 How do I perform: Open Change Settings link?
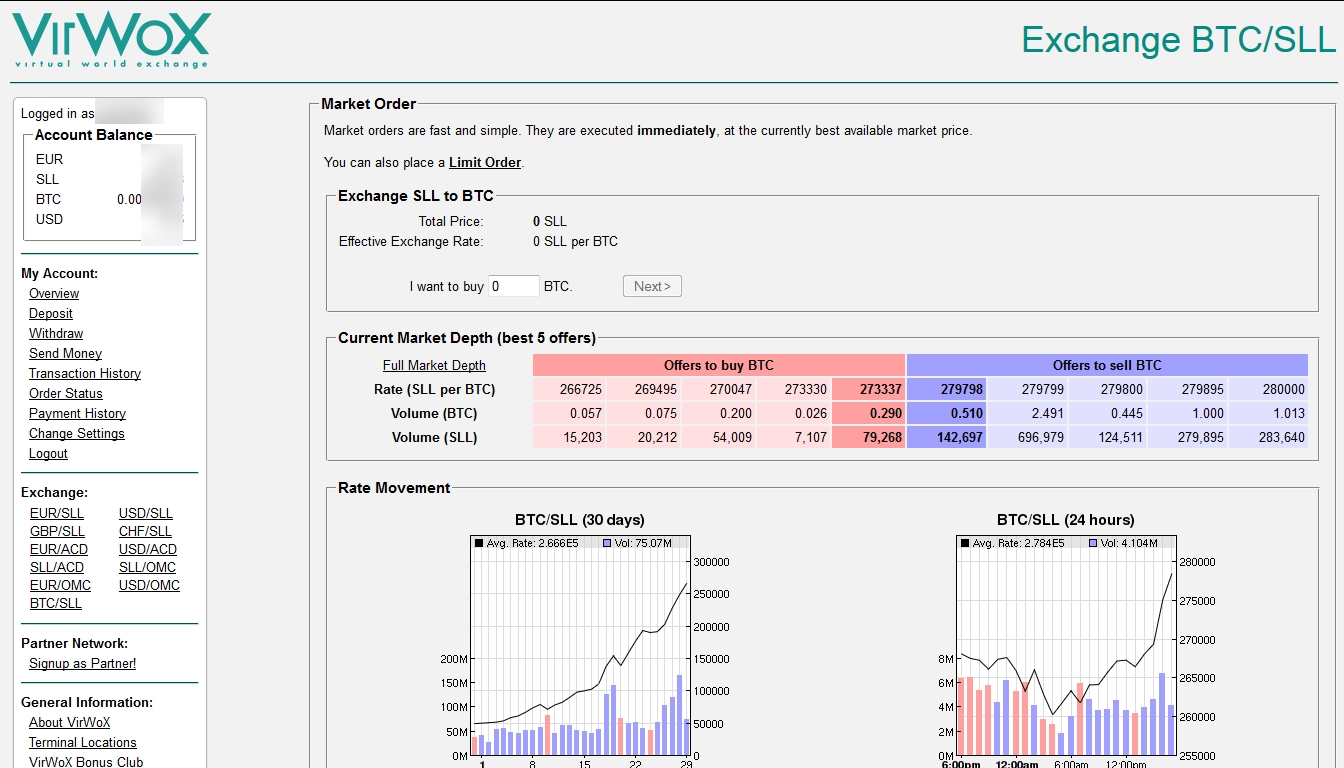(x=77, y=434)
